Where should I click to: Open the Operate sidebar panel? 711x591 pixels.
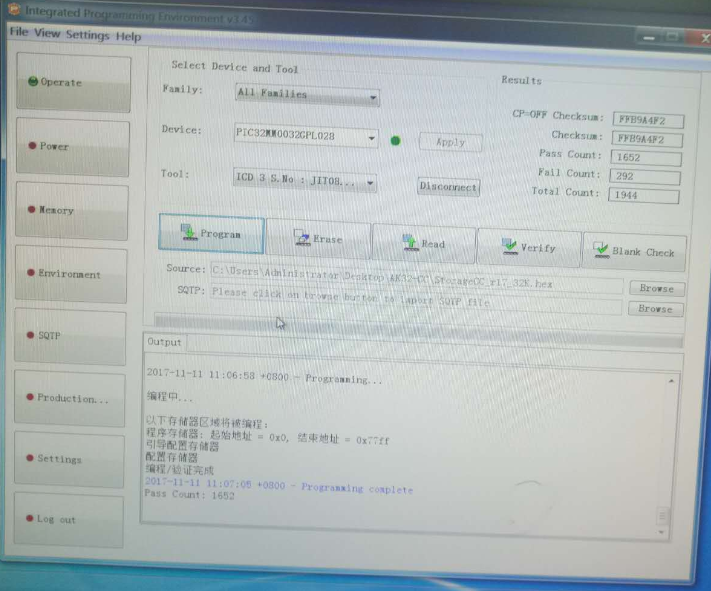pyautogui.click(x=73, y=83)
